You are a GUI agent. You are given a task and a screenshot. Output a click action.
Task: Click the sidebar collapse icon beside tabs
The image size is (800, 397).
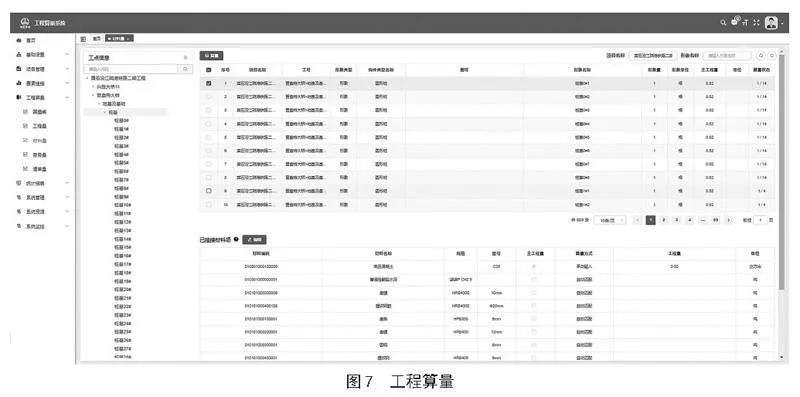pyautogui.click(x=83, y=38)
